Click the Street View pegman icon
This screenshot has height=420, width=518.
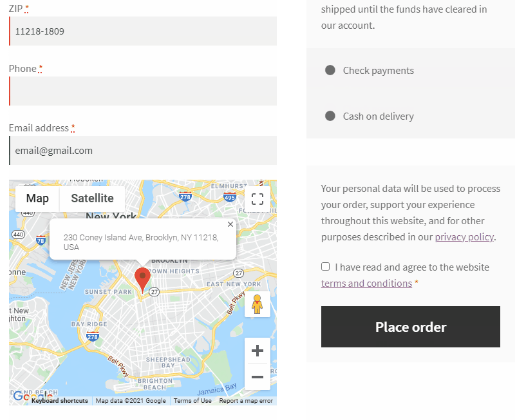257,304
